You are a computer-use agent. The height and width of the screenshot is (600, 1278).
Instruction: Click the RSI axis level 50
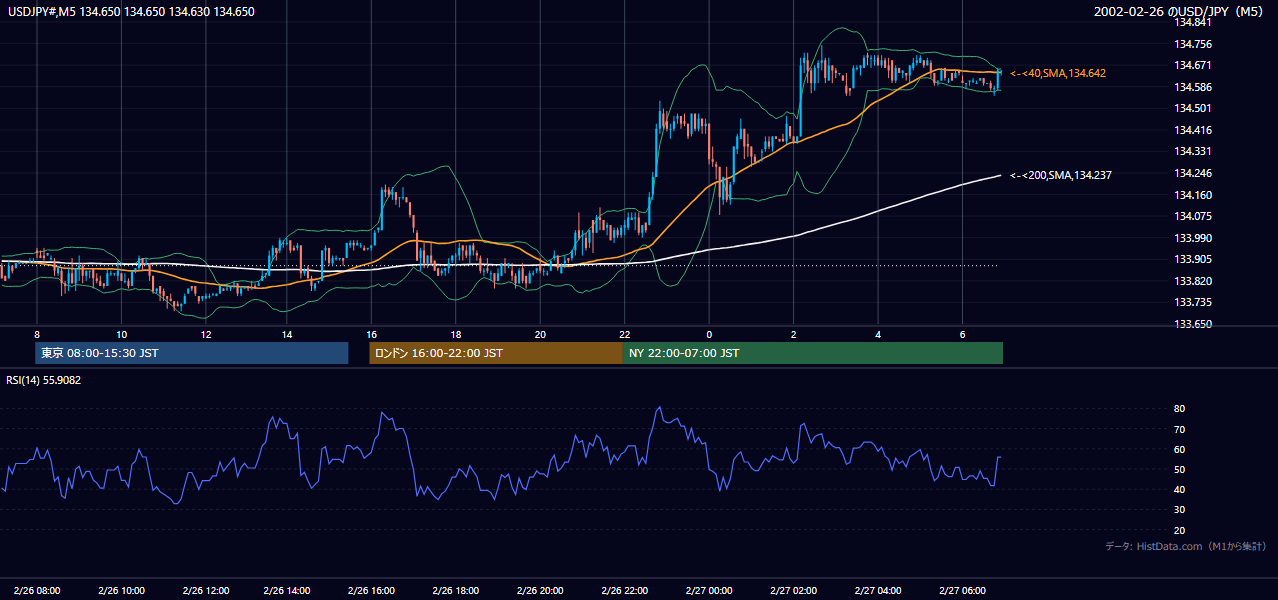[x=1179, y=469]
